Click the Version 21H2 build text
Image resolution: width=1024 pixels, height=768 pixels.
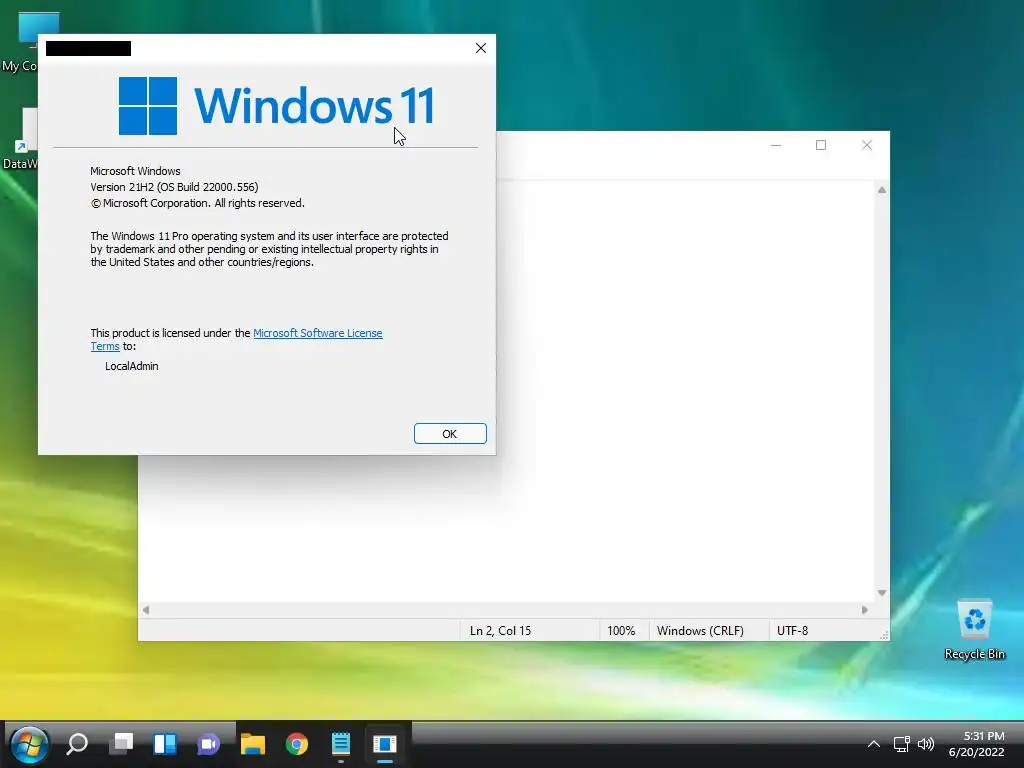(174, 187)
